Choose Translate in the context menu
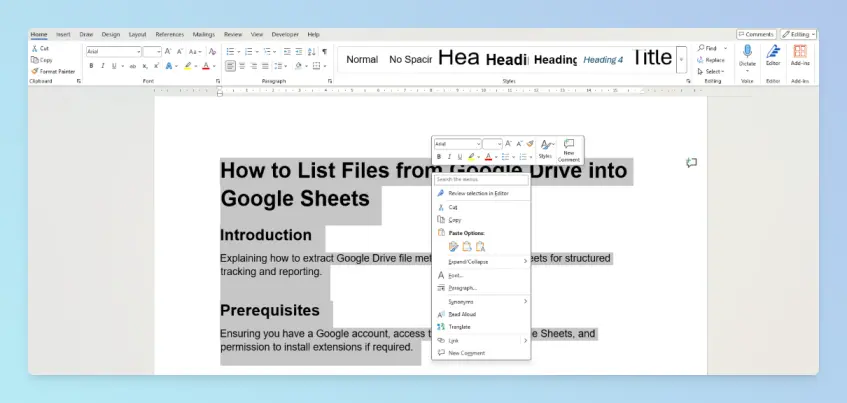Image resolution: width=847 pixels, height=403 pixels. 481,327
